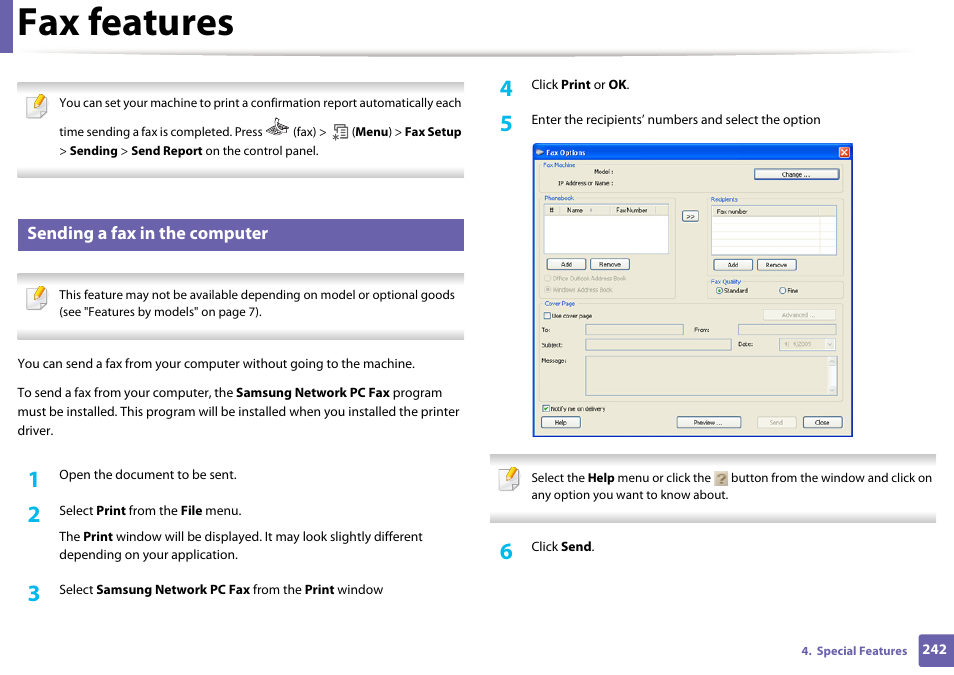Image resolution: width=954 pixels, height=675 pixels.
Task: Click the Send button in Fax Options
Action: [776, 422]
